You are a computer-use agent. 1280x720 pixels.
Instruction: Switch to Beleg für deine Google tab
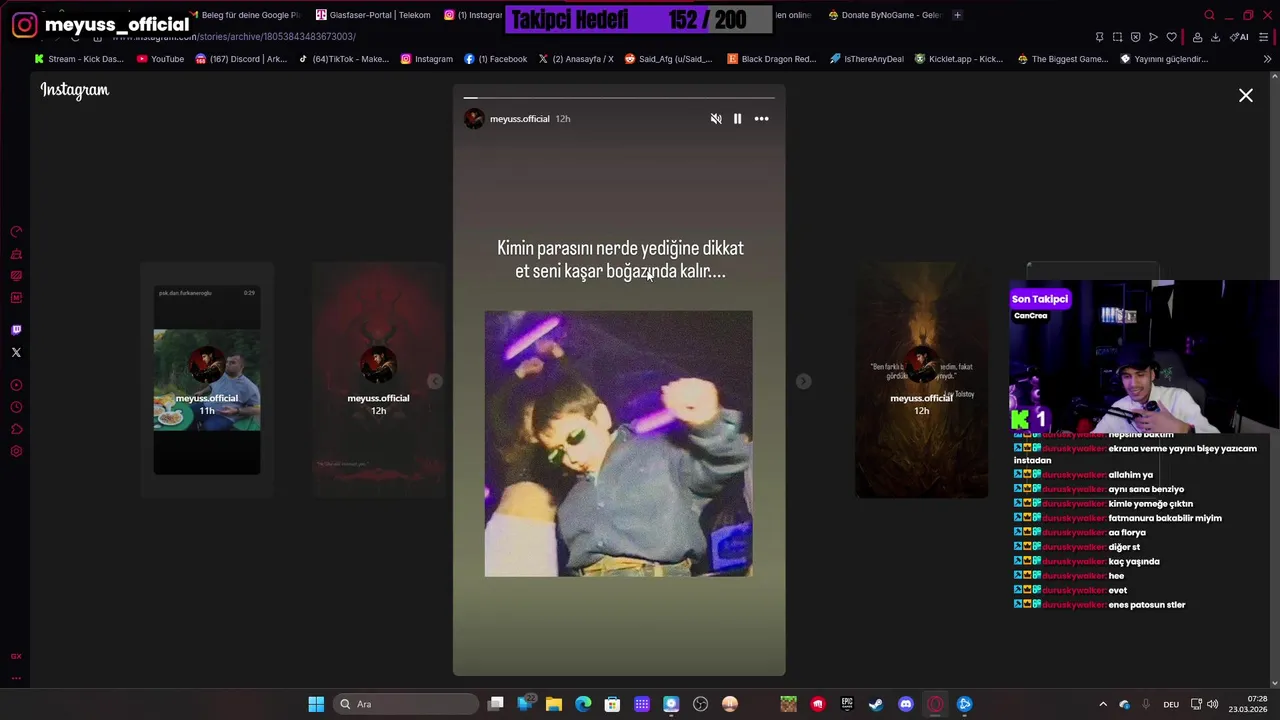tap(247, 15)
